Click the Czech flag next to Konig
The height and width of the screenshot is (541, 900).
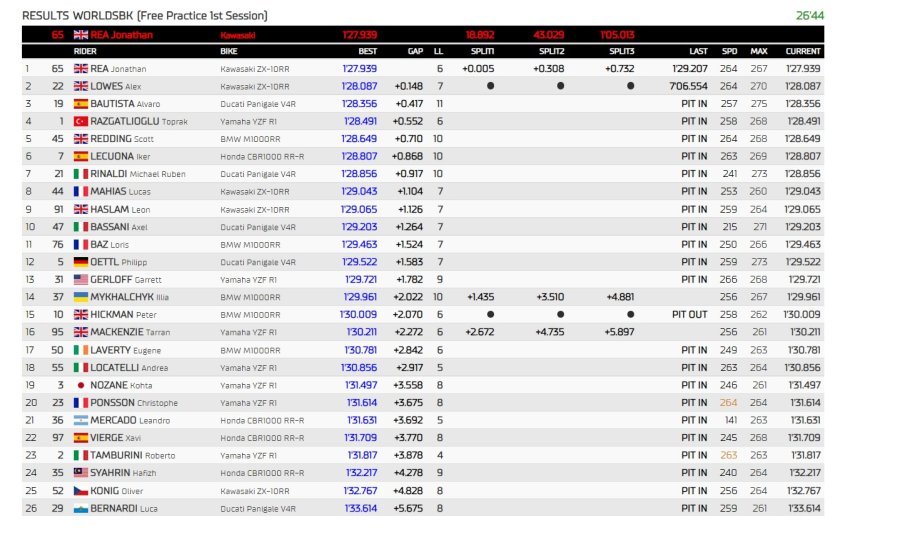tap(81, 491)
